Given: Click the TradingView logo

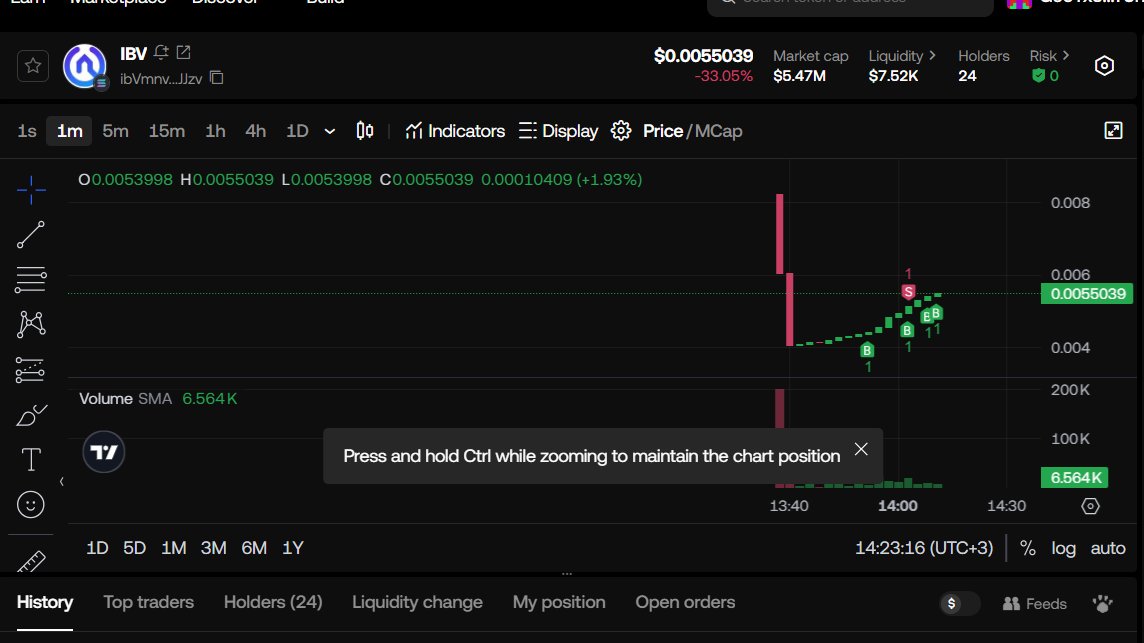Looking at the screenshot, I should [x=104, y=453].
